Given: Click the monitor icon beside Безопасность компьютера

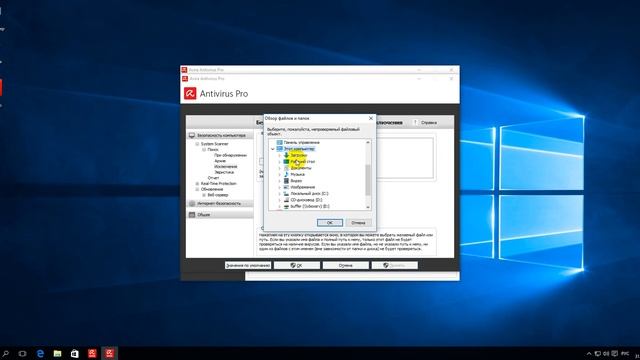Looking at the screenshot, I should pos(192,136).
